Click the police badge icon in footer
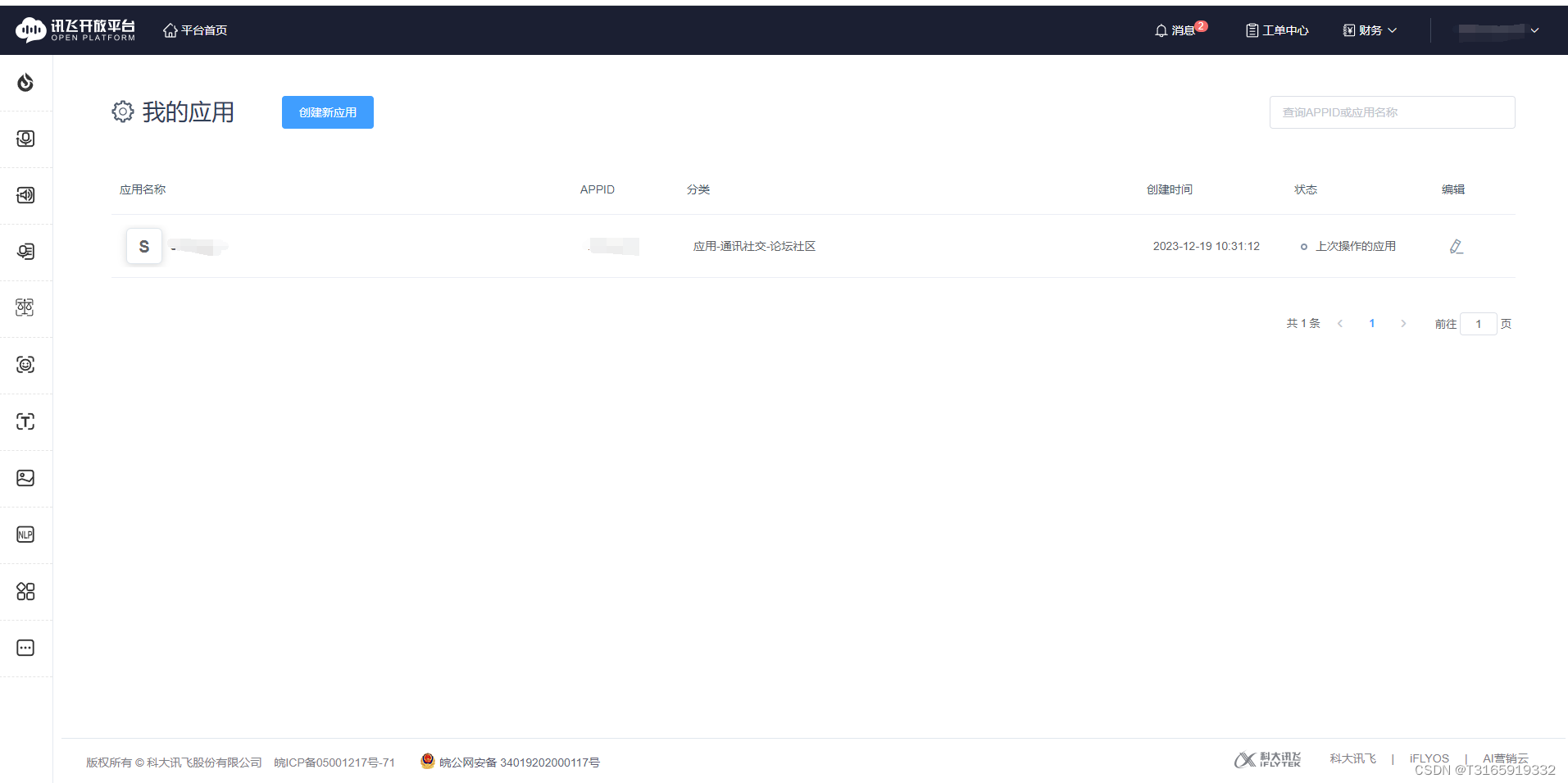1568x783 pixels. click(x=427, y=762)
